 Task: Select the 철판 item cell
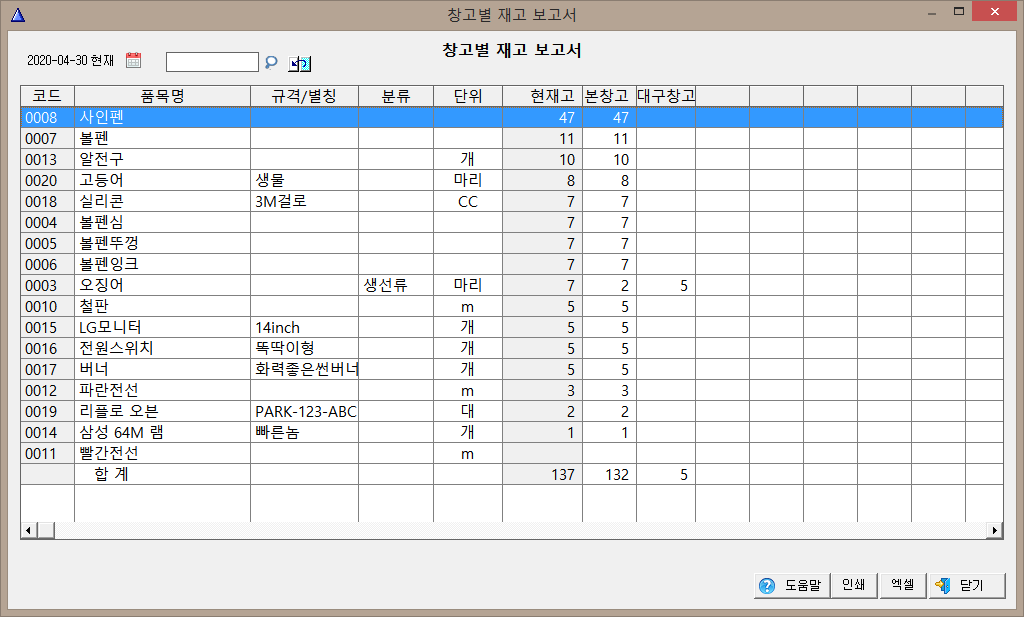coord(163,306)
